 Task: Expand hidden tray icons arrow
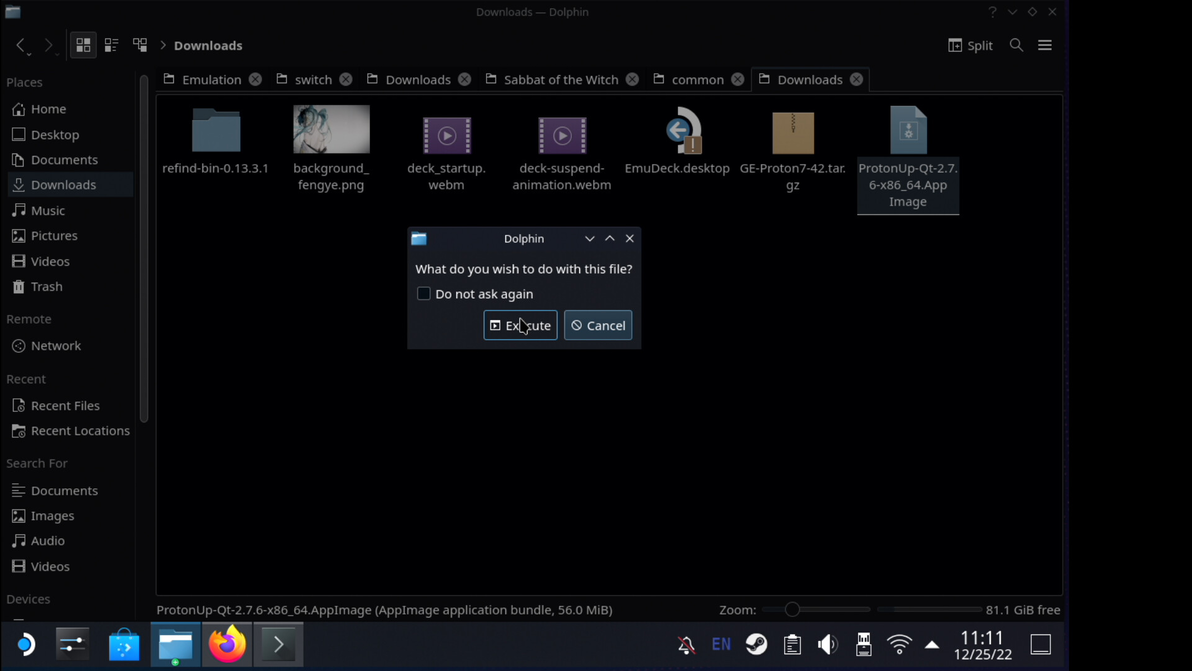tap(932, 645)
